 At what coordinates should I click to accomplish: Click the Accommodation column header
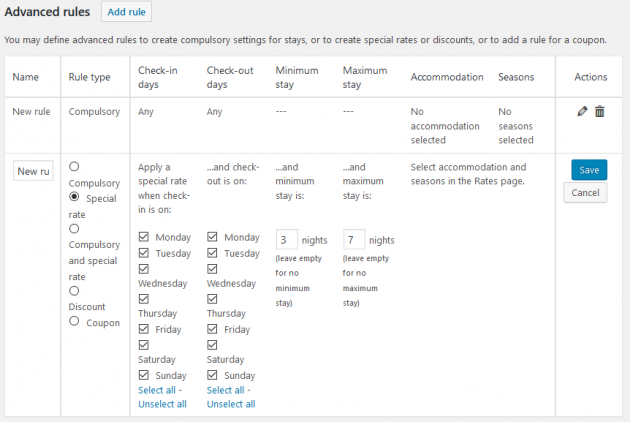tap(447, 77)
